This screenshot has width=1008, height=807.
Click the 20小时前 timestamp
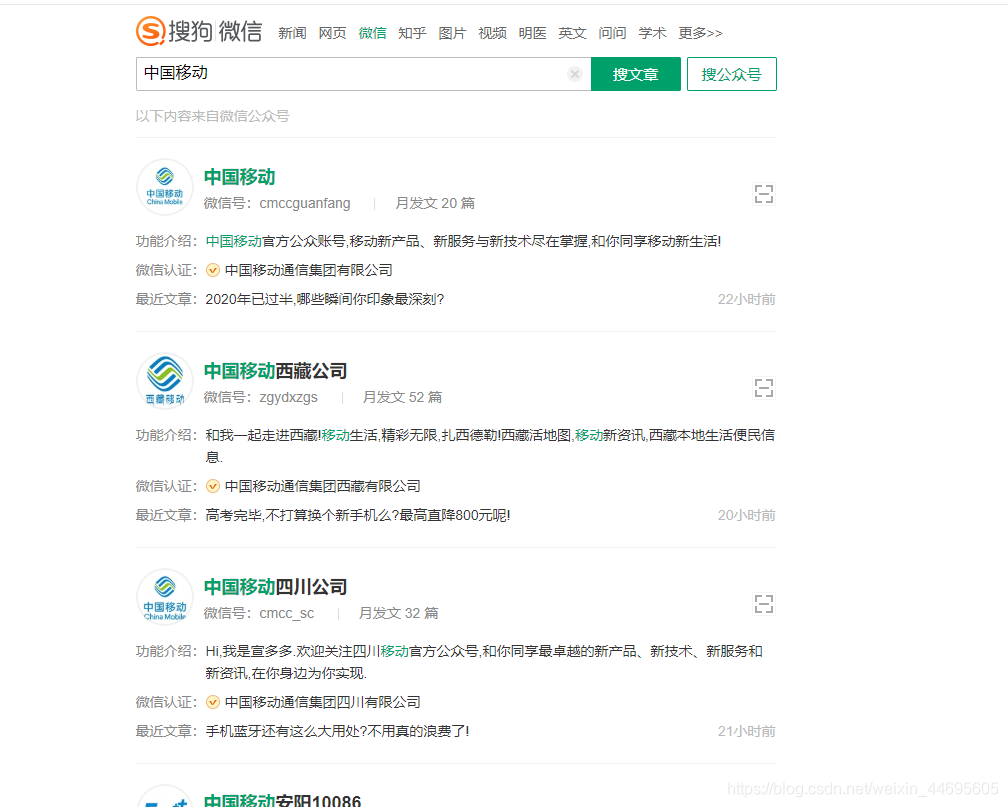[746, 515]
